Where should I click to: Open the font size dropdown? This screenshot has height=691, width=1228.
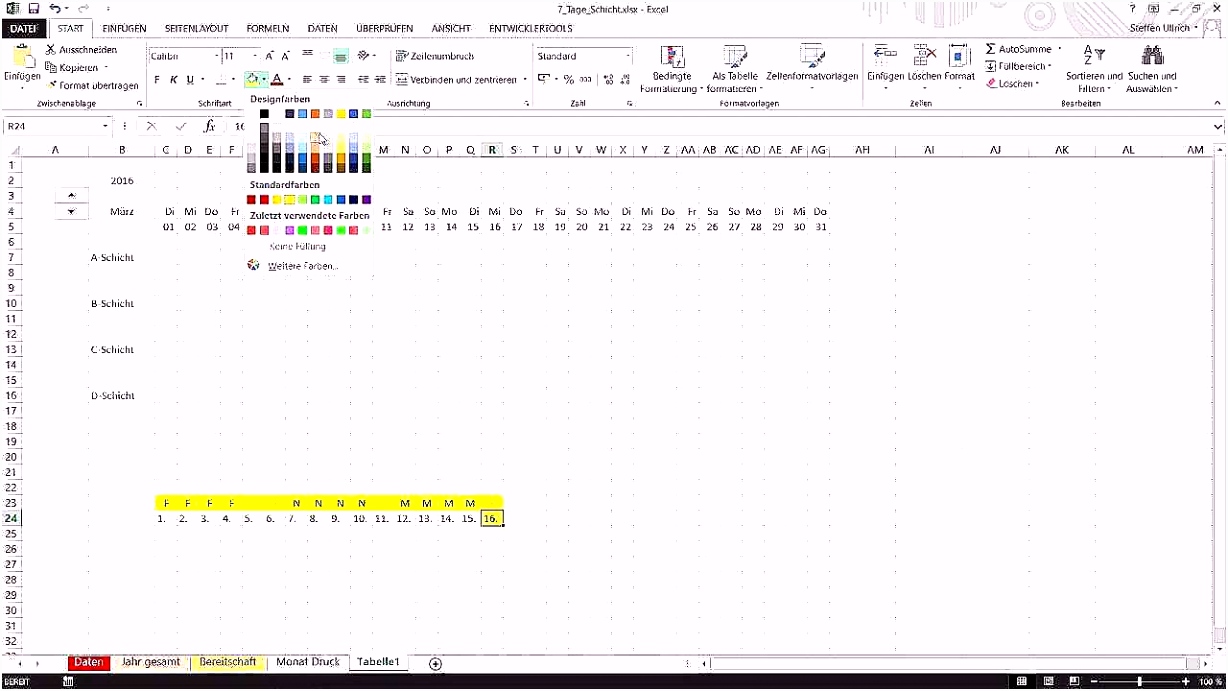pyautogui.click(x=255, y=57)
